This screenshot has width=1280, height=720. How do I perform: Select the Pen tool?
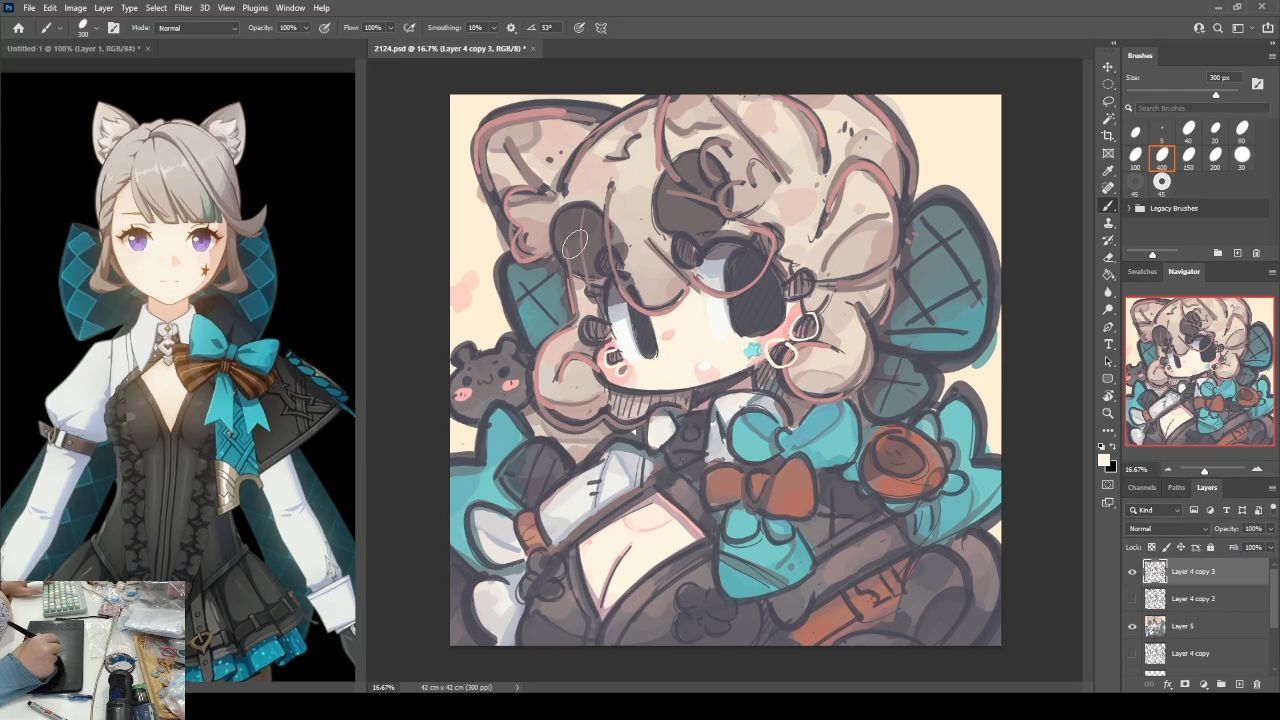pos(1108,327)
